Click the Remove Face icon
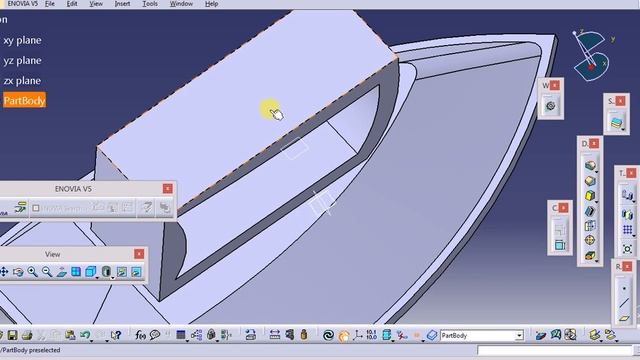Image resolution: width=640 pixels, height=360 pixels. (x=590, y=256)
